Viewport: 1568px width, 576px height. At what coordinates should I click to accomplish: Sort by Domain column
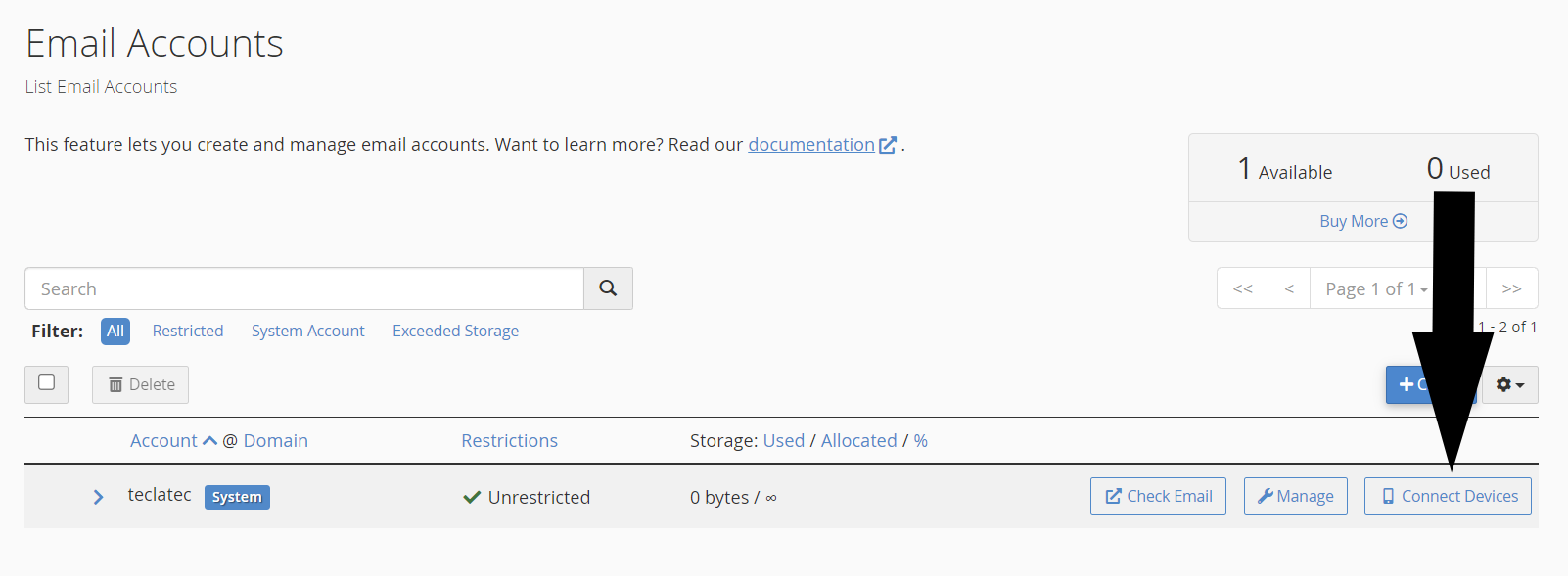(276, 441)
